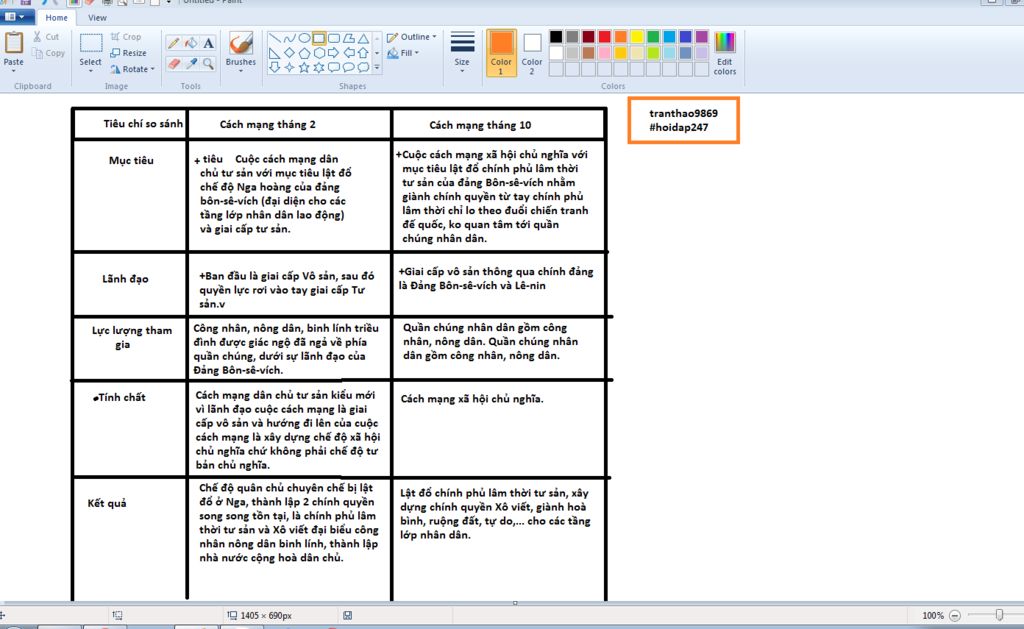
Task: Click the 100% zoom level text
Action: (x=933, y=615)
